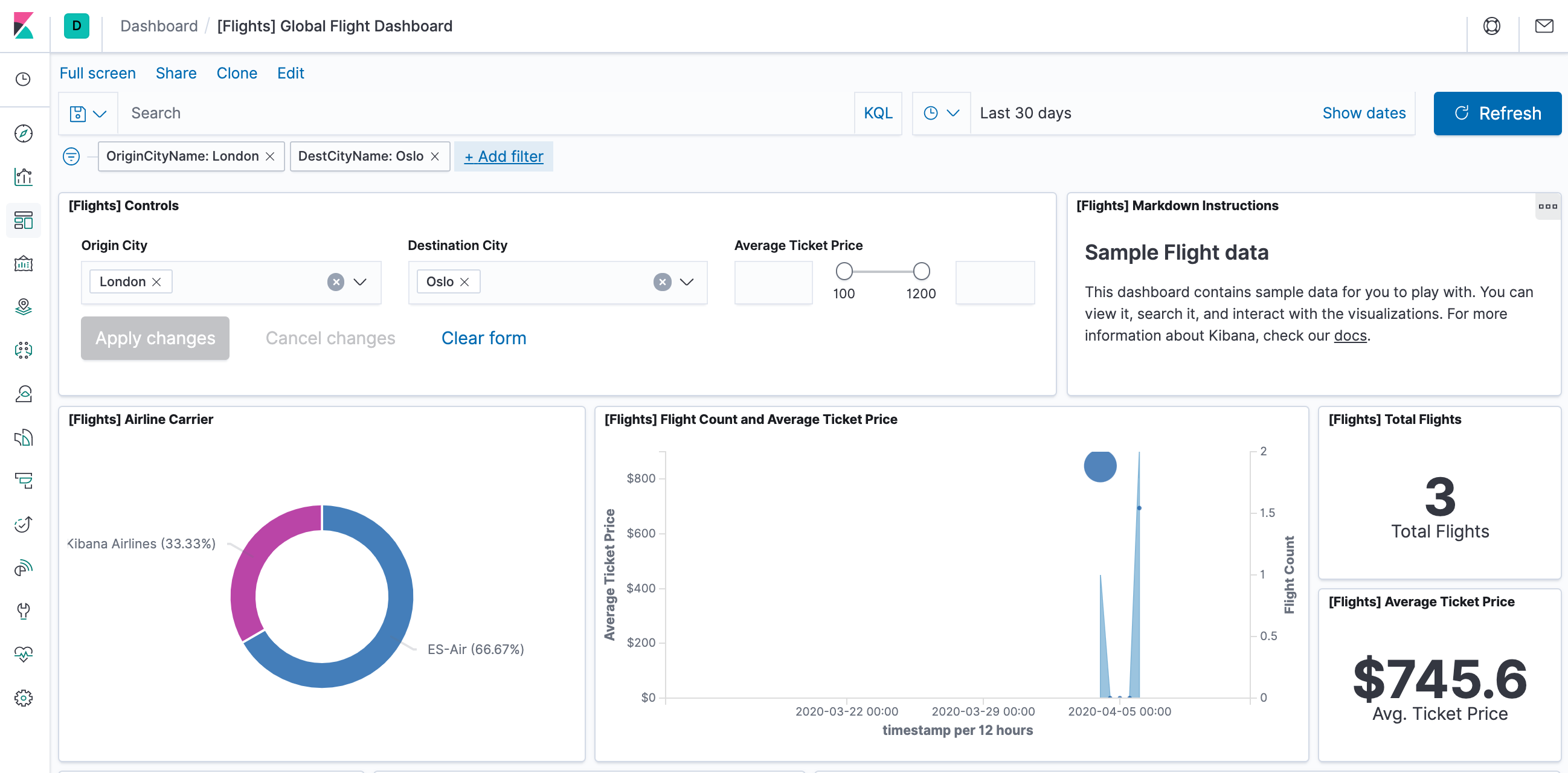Image resolution: width=1568 pixels, height=773 pixels.
Task: Click the D space avatar
Action: [x=77, y=25]
